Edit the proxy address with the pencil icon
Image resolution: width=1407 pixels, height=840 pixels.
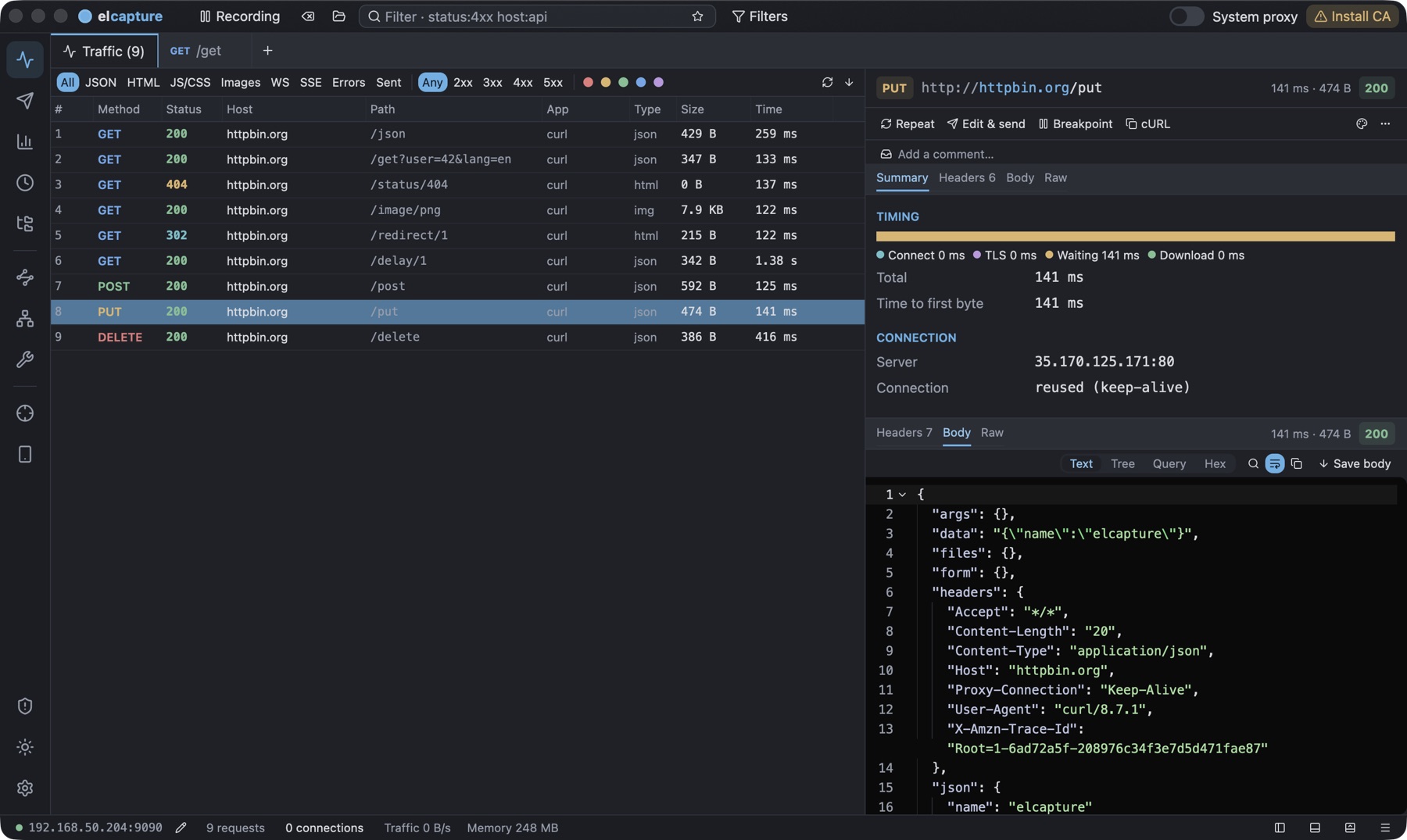click(x=181, y=827)
